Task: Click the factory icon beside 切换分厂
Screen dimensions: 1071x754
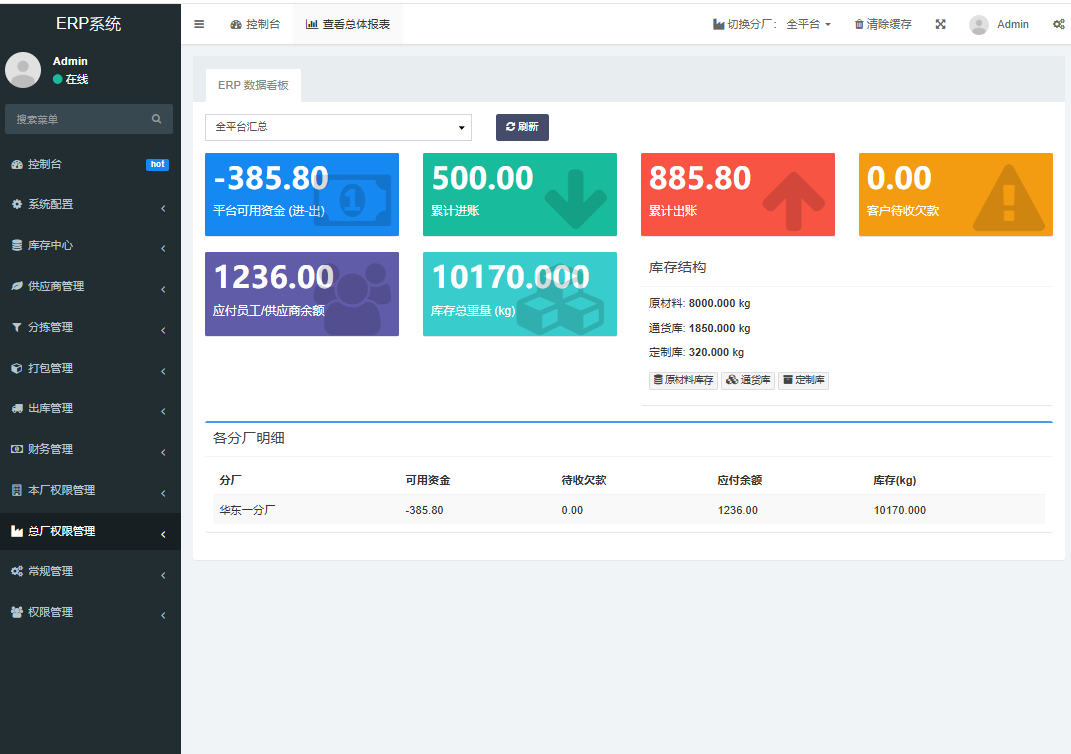Action: pos(719,25)
